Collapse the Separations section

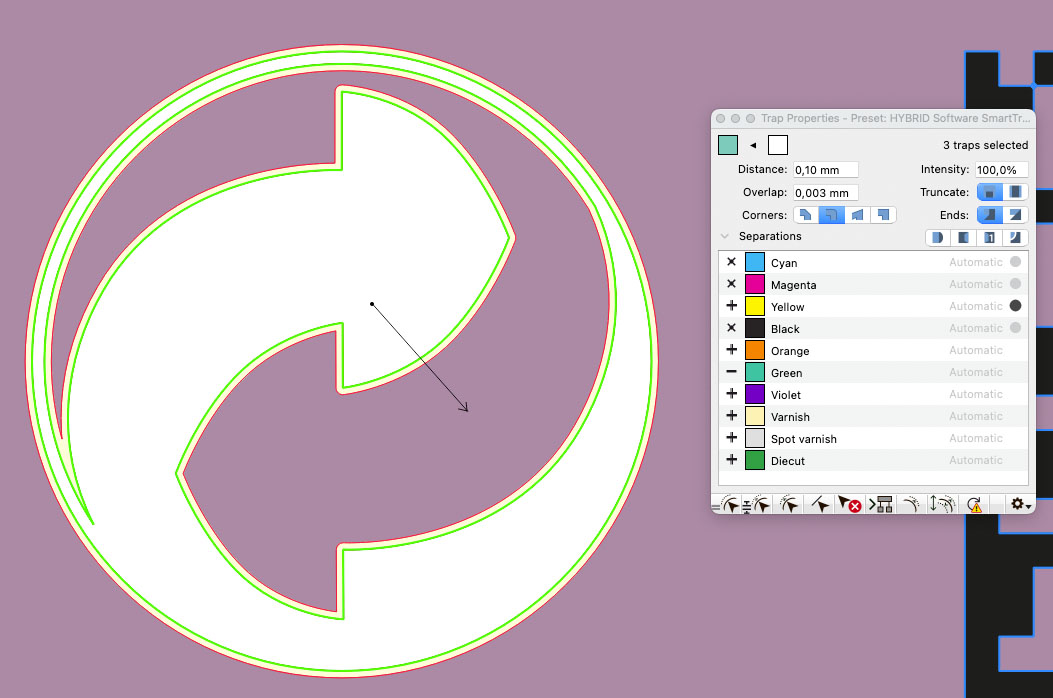(725, 236)
